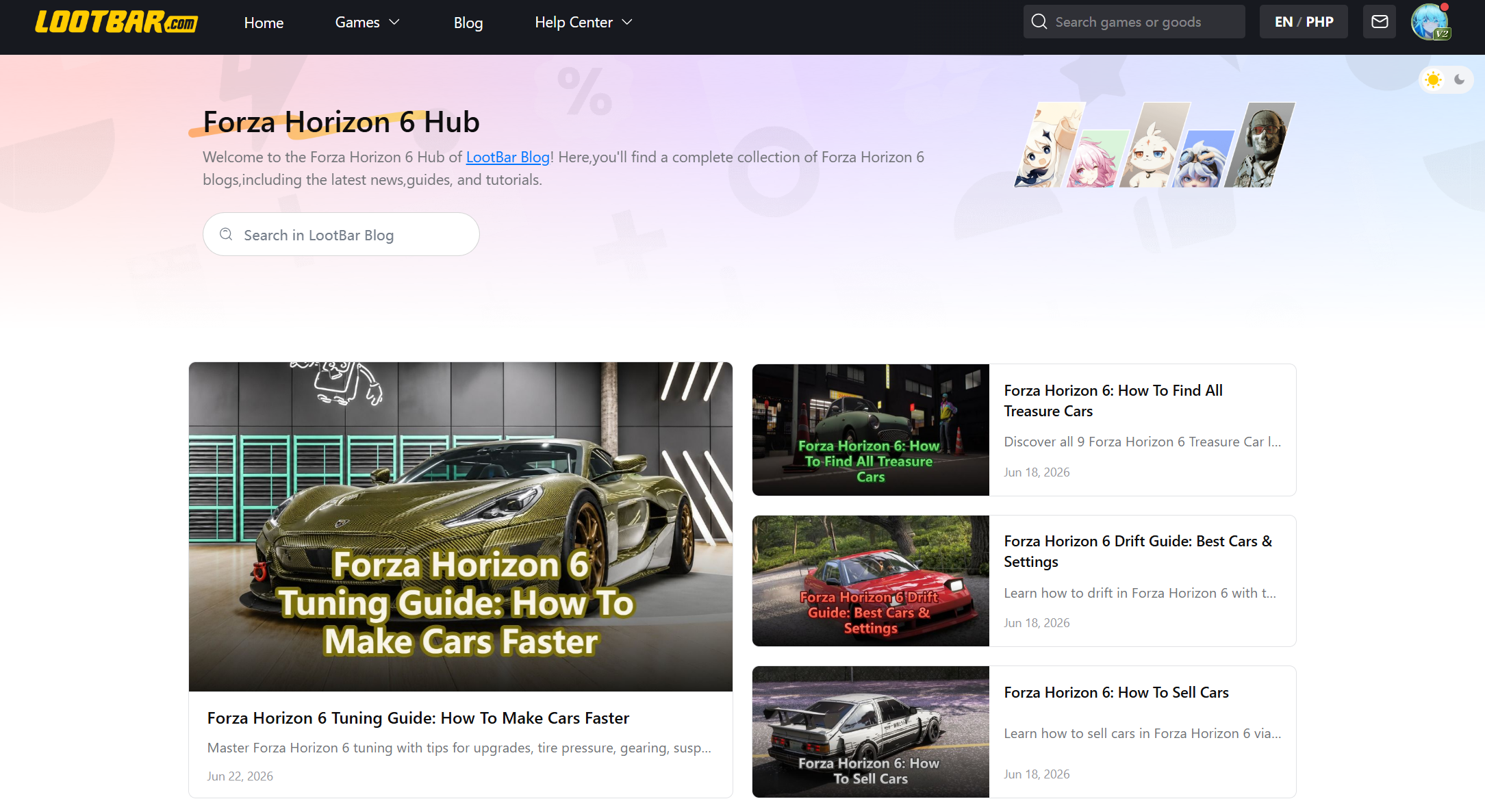Open the How To Sell Cars thumbnail
This screenshot has height=812, width=1485.
(x=871, y=732)
